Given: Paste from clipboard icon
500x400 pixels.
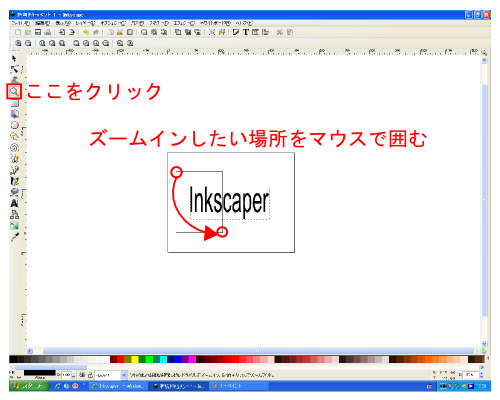Looking at the screenshot, I should 130,32.
